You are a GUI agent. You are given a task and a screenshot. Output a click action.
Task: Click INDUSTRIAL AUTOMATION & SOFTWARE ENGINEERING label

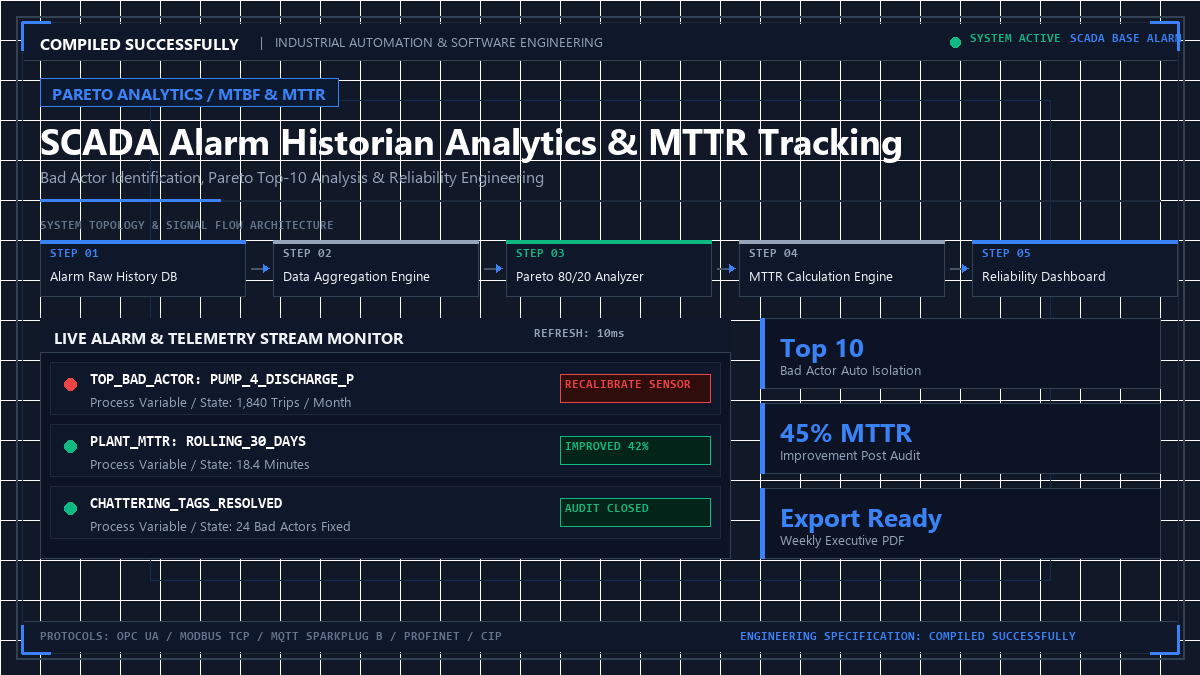click(x=439, y=43)
